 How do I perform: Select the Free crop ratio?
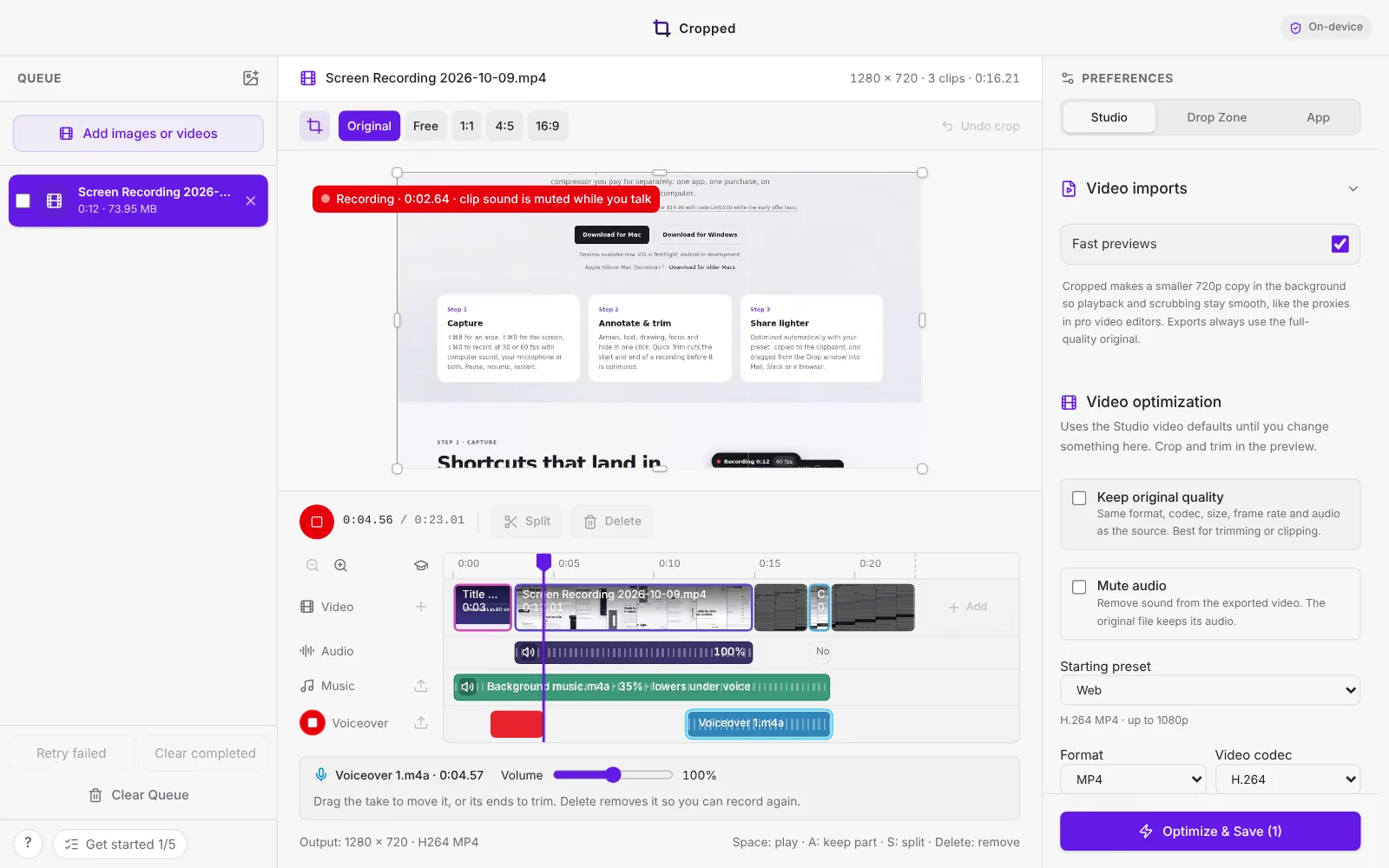[425, 126]
